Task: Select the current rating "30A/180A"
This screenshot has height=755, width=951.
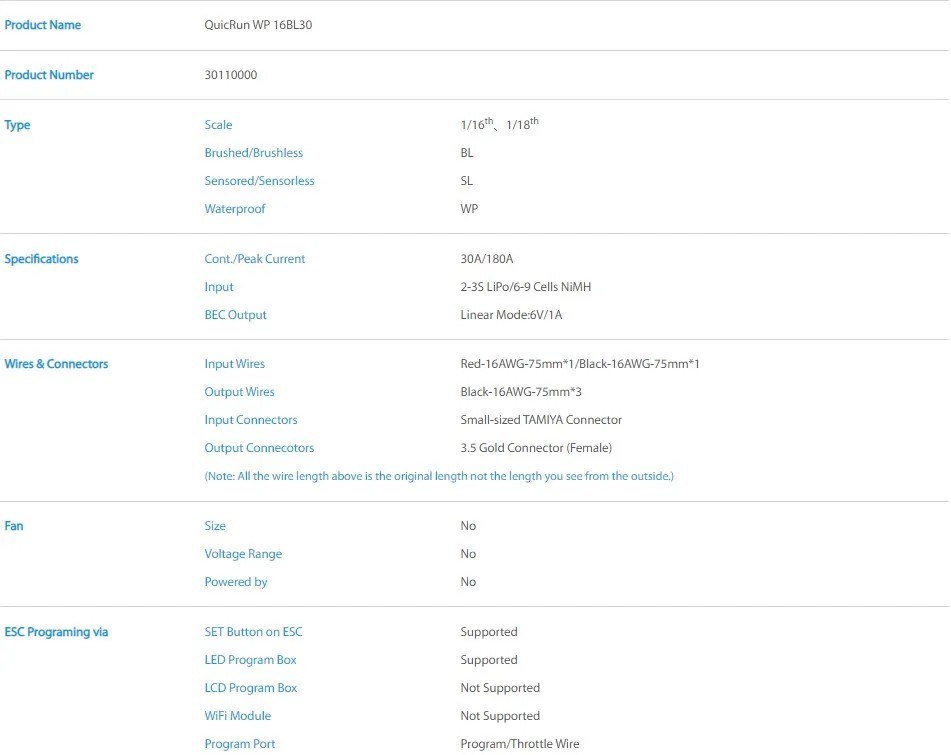Action: (487, 259)
